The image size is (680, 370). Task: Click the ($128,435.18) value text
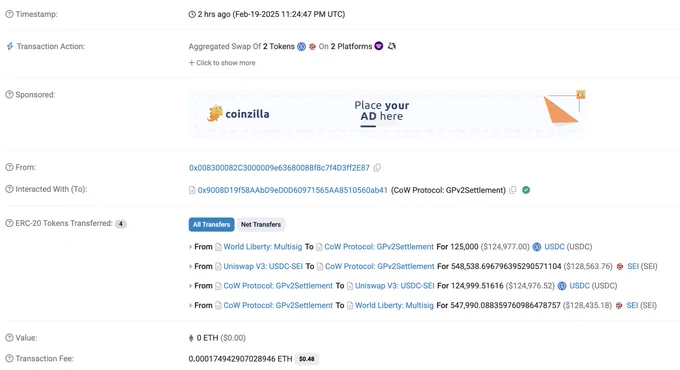(587, 305)
